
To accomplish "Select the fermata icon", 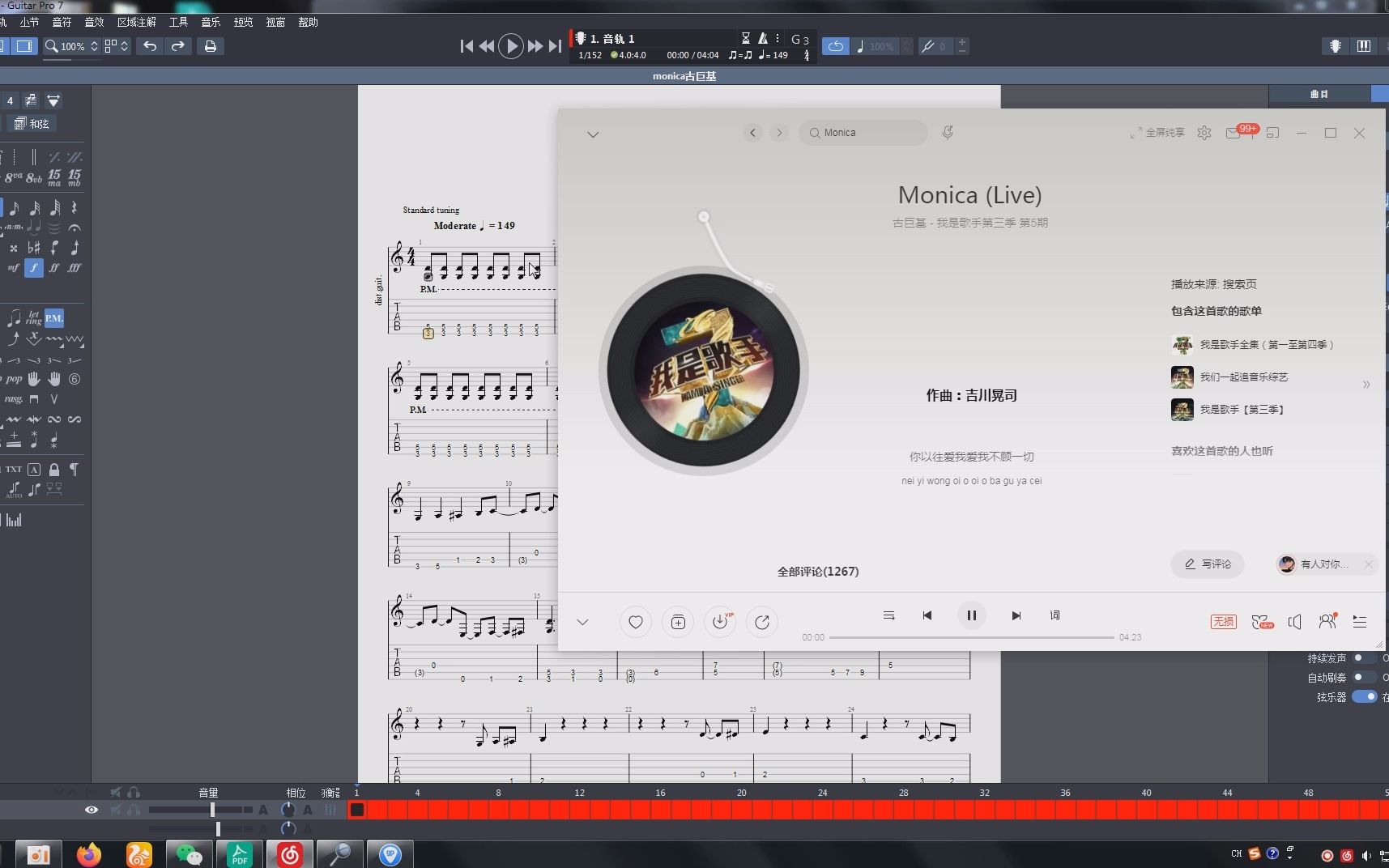I will tap(75, 228).
